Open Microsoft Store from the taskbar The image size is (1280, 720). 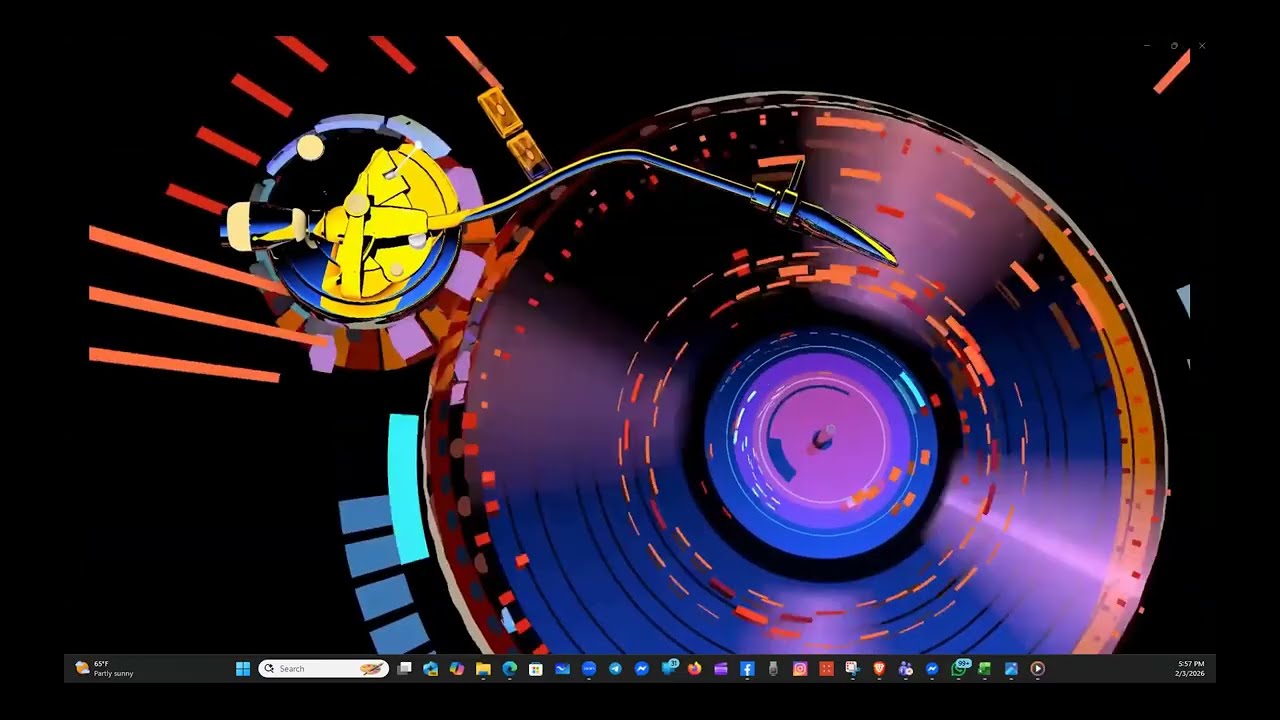pos(536,669)
